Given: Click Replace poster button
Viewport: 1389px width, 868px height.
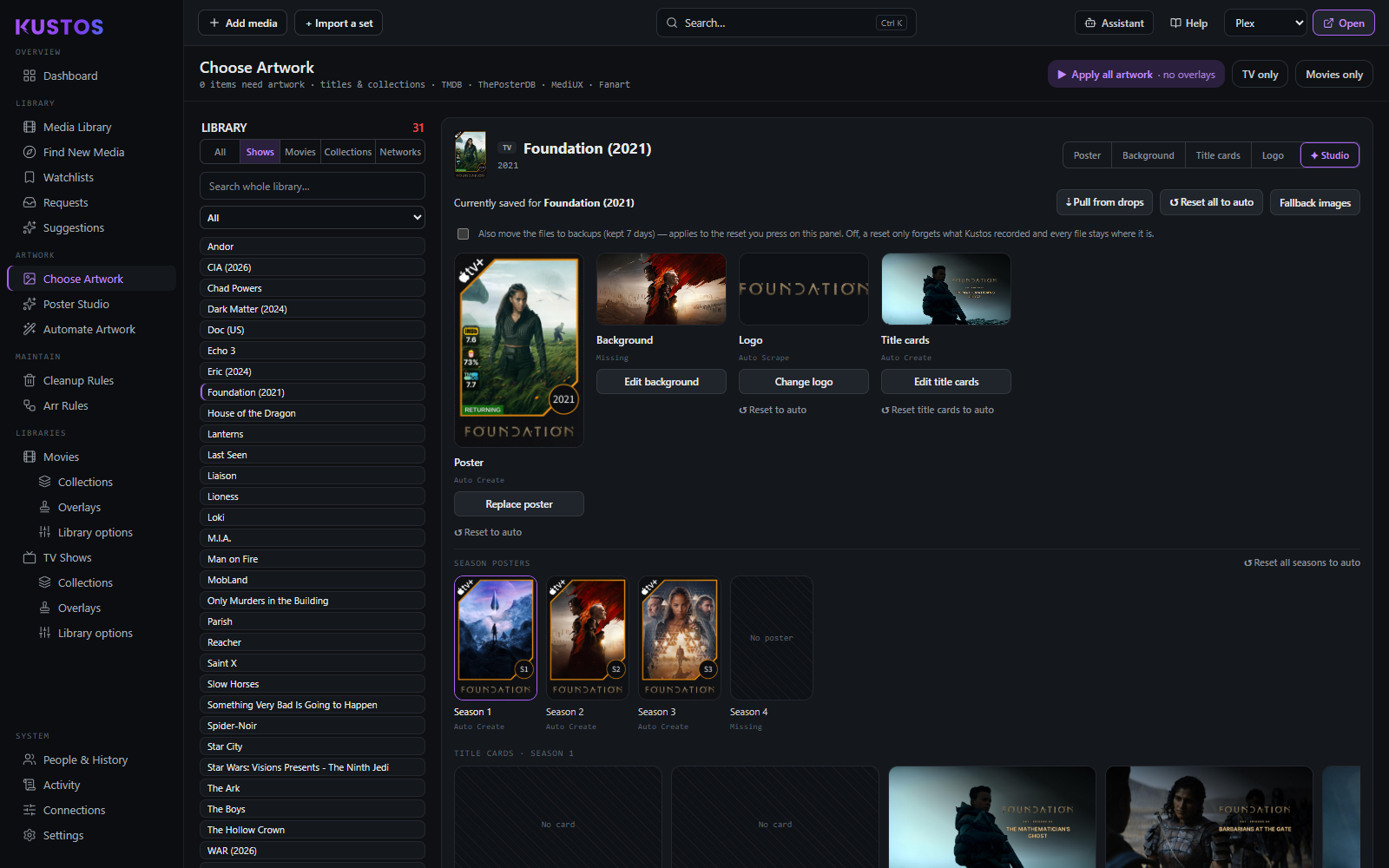Looking at the screenshot, I should [x=519, y=504].
